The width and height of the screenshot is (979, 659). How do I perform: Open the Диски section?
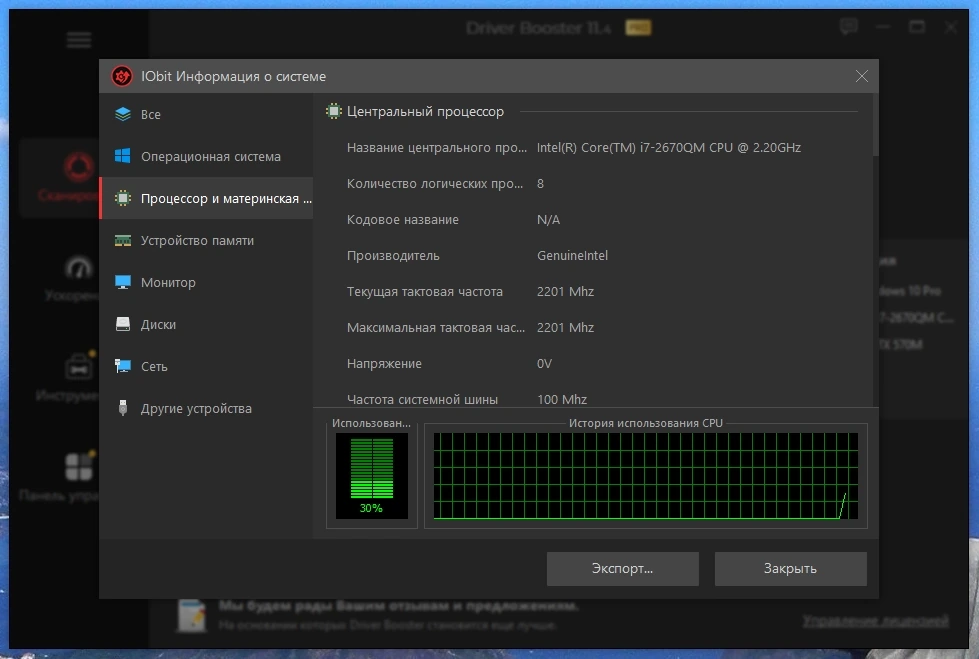pos(206,324)
